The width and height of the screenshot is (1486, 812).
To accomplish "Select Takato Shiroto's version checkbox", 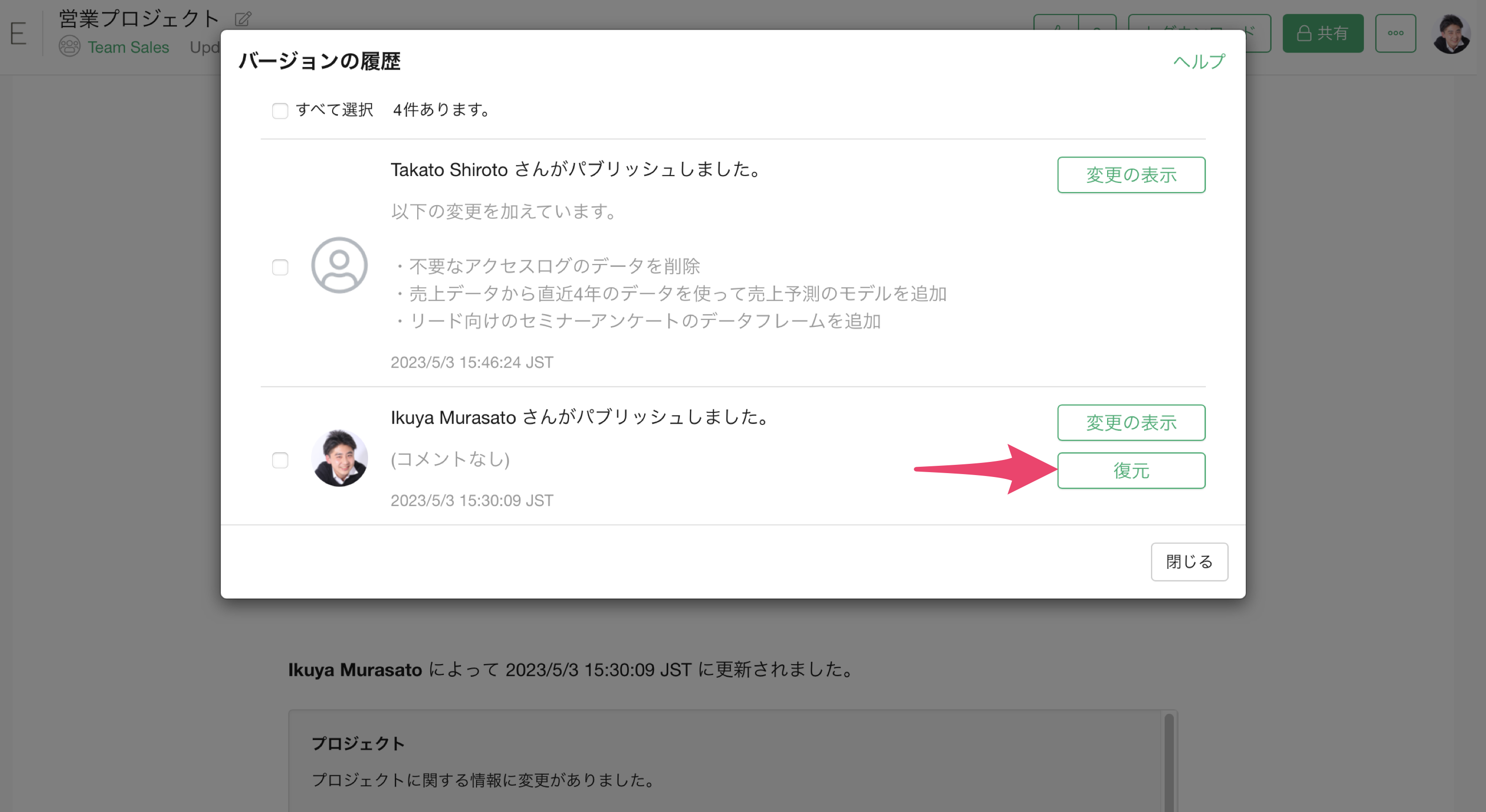I will pyautogui.click(x=280, y=267).
